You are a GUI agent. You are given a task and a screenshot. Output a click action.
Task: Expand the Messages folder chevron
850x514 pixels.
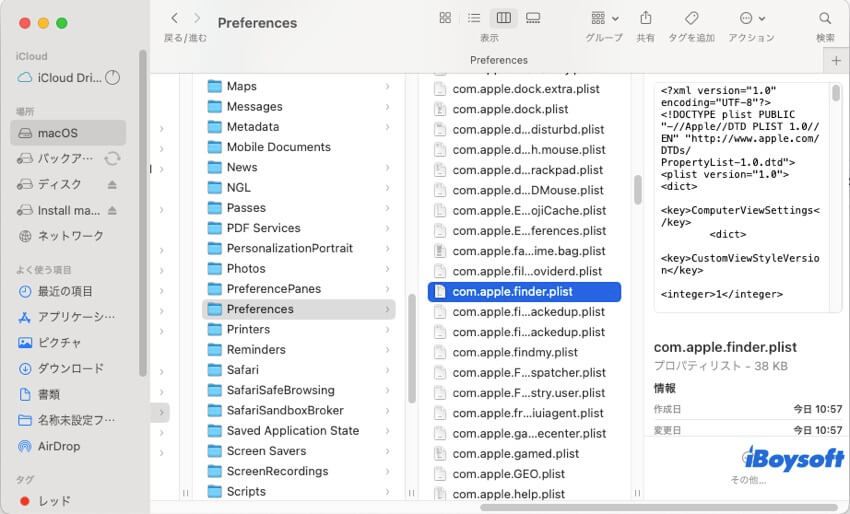388,107
